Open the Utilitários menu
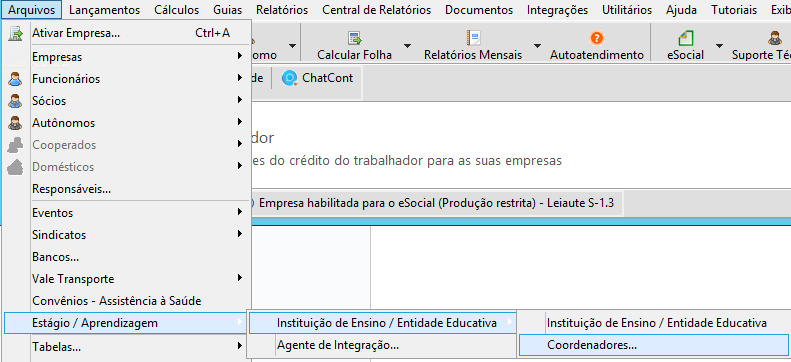The width and height of the screenshot is (791, 362). pos(627,10)
